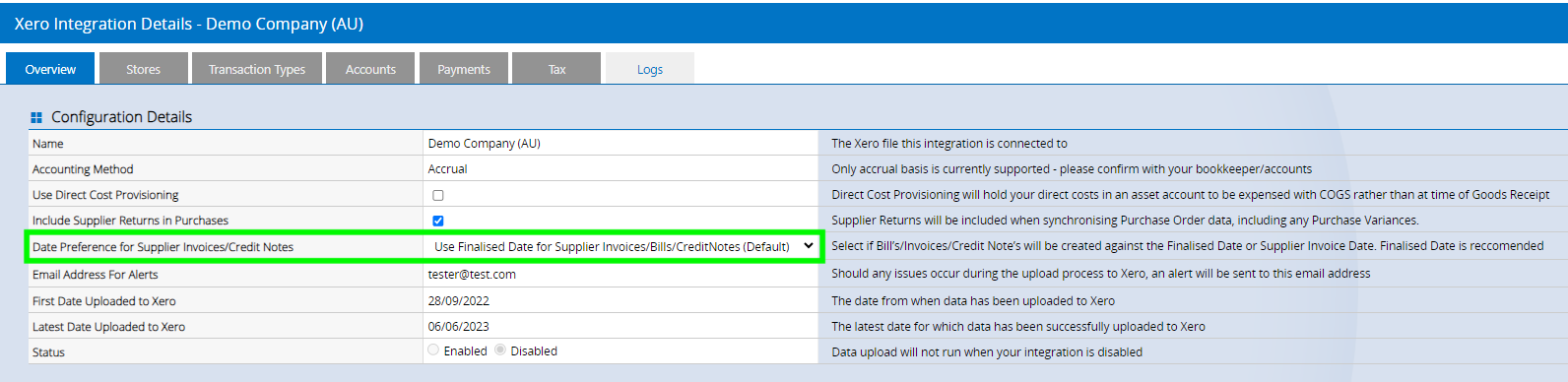Image resolution: width=1568 pixels, height=382 pixels.
Task: Click the Xero Integration Details title
Action: 188,24
